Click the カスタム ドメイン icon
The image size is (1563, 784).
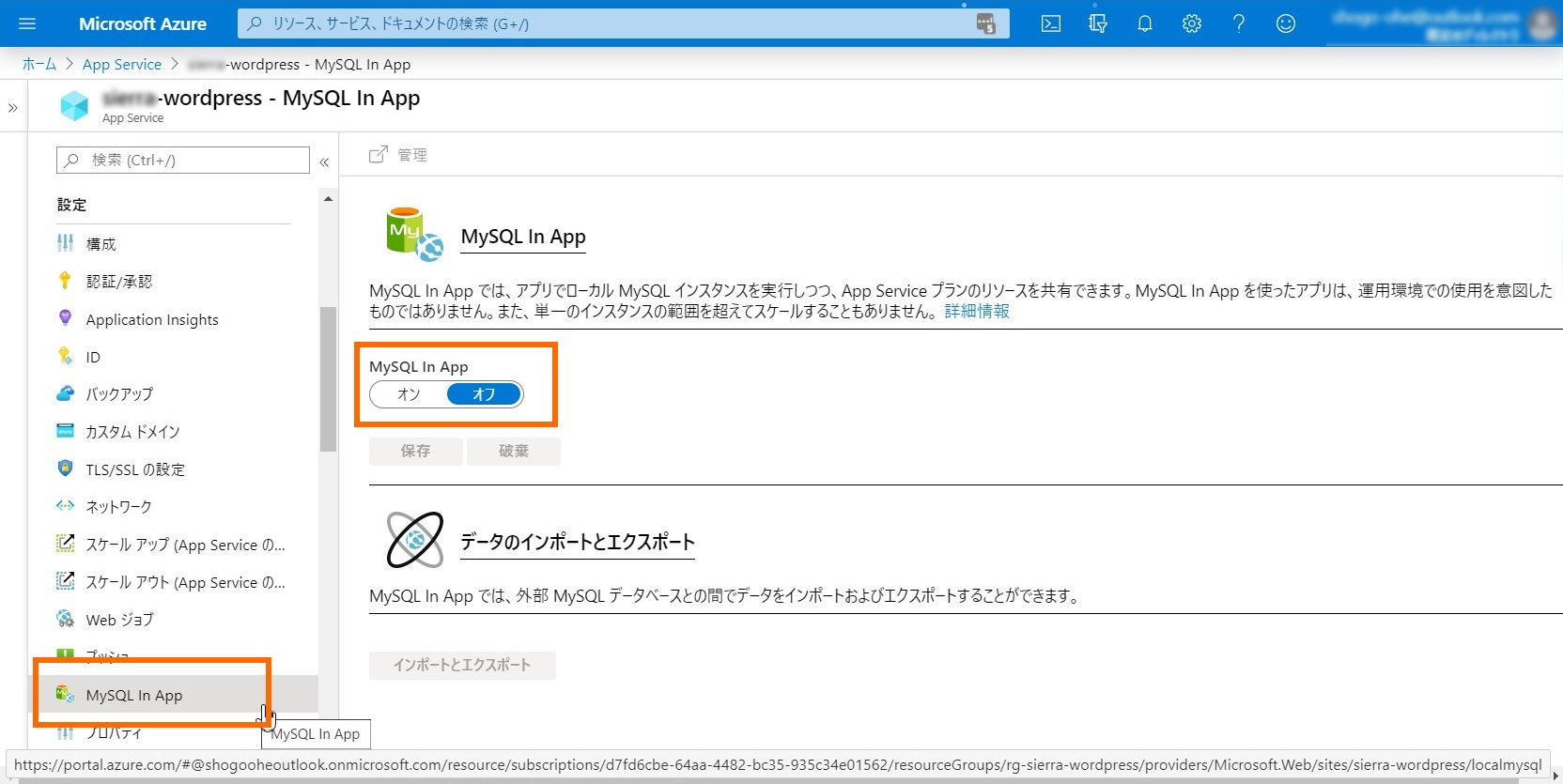[65, 431]
